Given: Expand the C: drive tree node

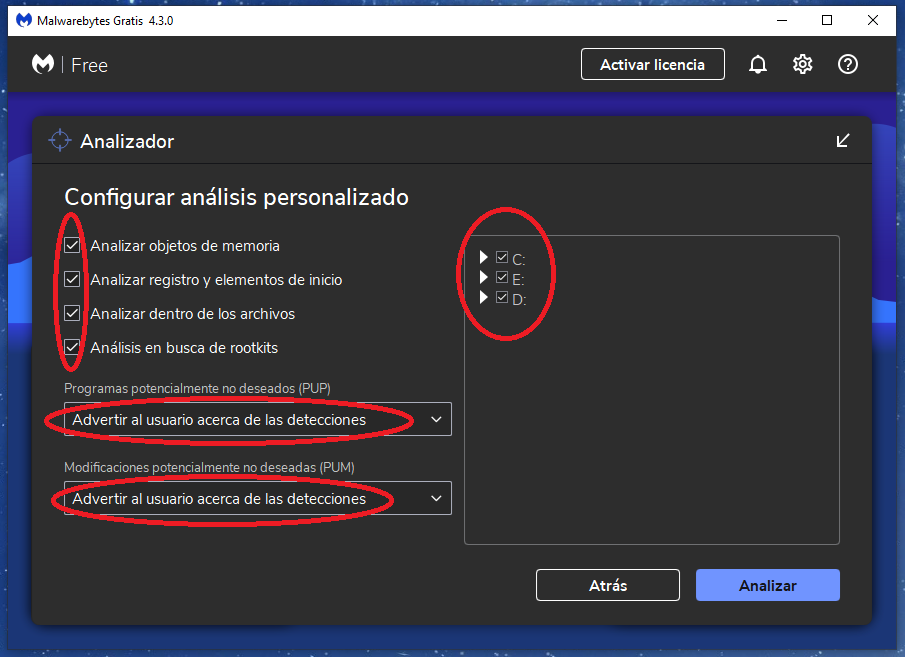Looking at the screenshot, I should click(x=484, y=257).
